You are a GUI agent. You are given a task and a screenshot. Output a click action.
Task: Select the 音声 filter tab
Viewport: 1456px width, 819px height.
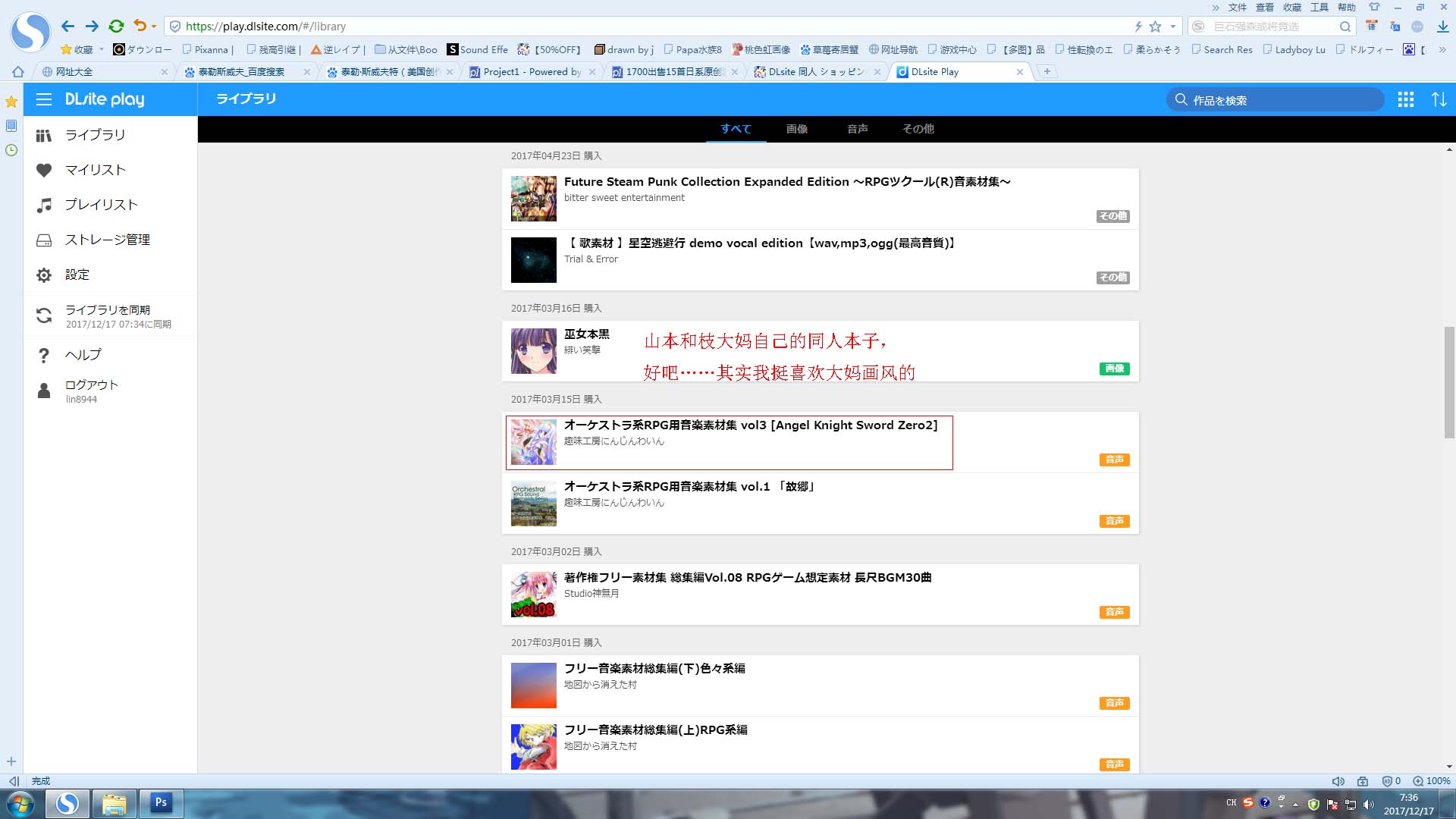(858, 129)
